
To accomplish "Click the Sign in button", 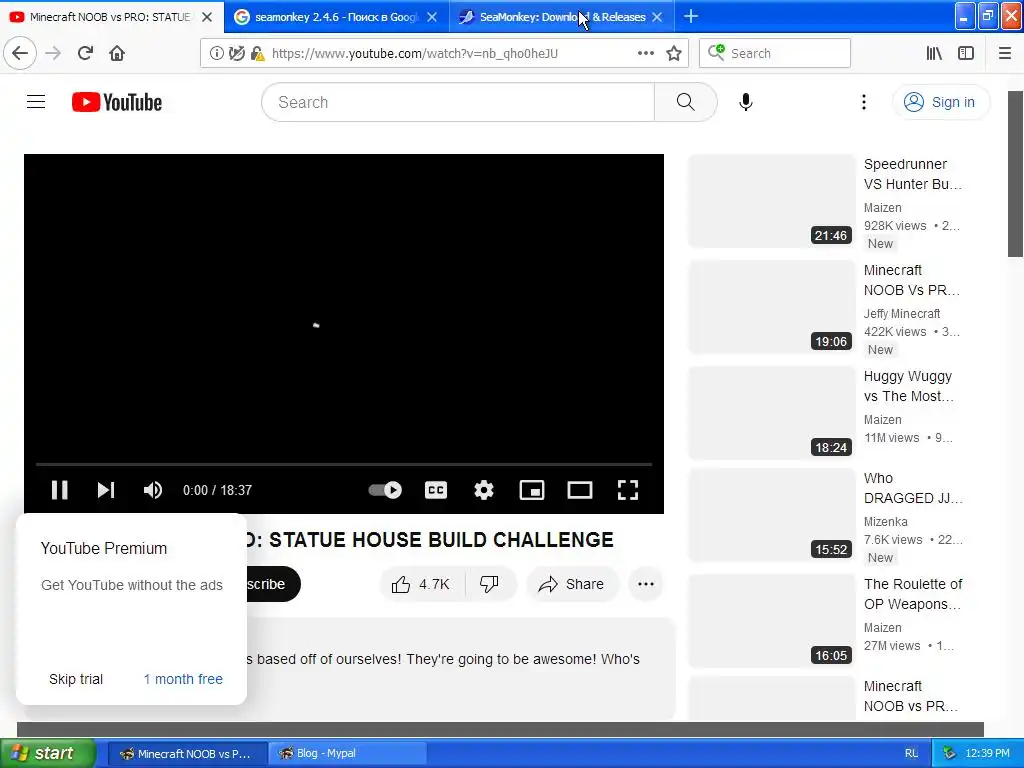I will click(940, 102).
